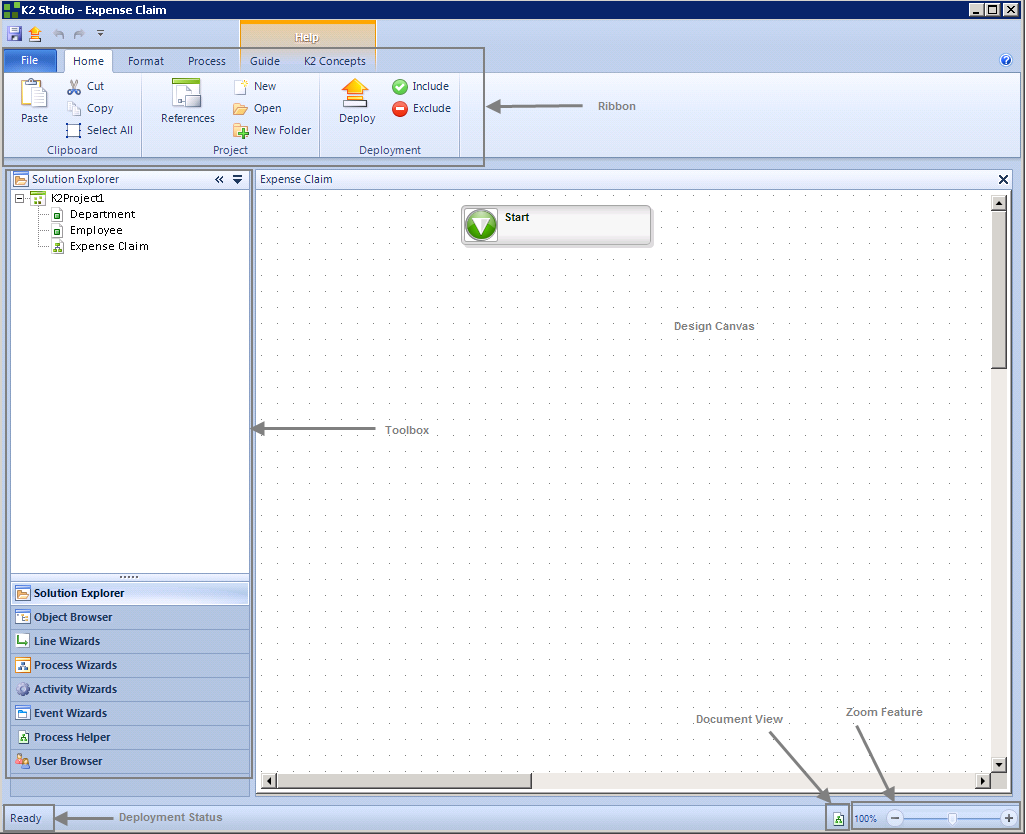
Task: Open the Process ribbon tab
Action: (207, 61)
